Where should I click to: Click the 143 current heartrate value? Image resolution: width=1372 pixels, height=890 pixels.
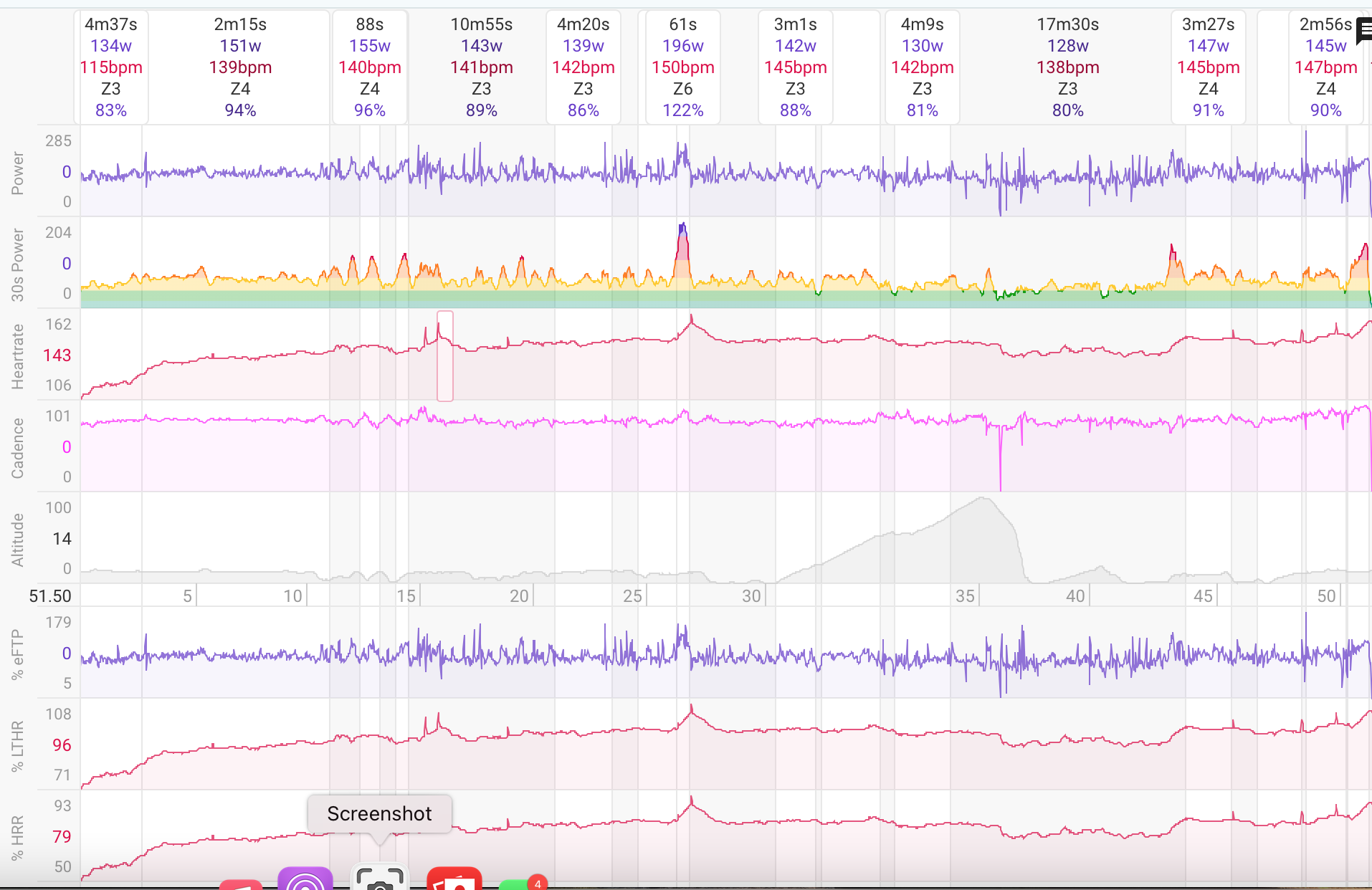point(57,355)
